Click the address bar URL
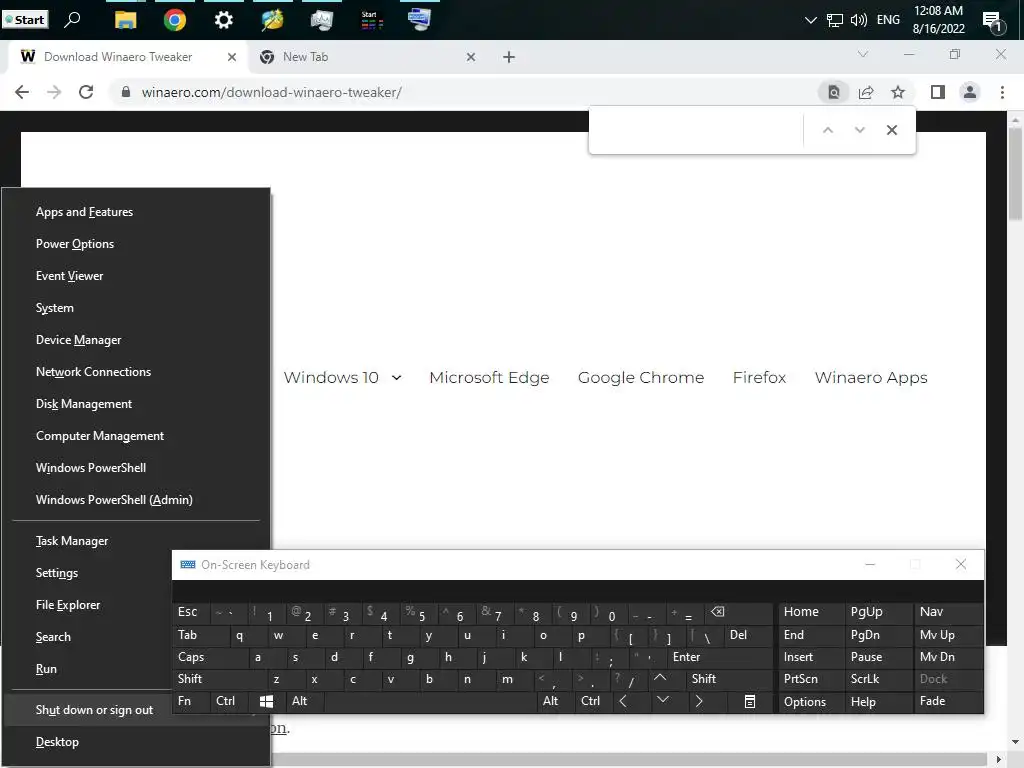This screenshot has width=1024, height=768. tap(271, 92)
